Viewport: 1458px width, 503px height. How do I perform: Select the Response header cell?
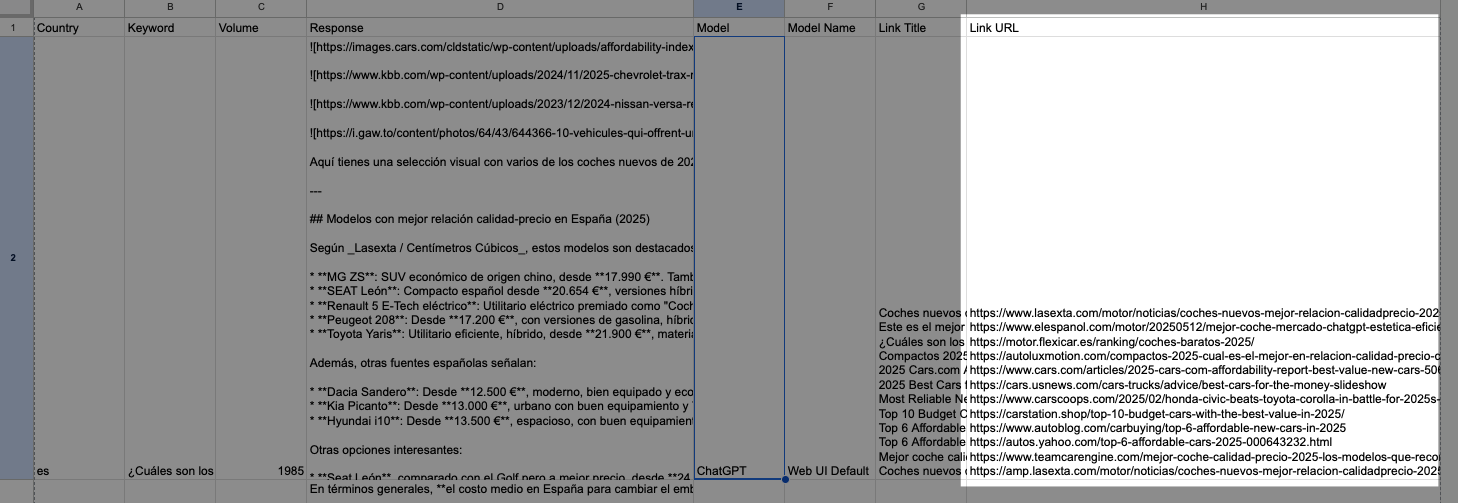[499, 28]
